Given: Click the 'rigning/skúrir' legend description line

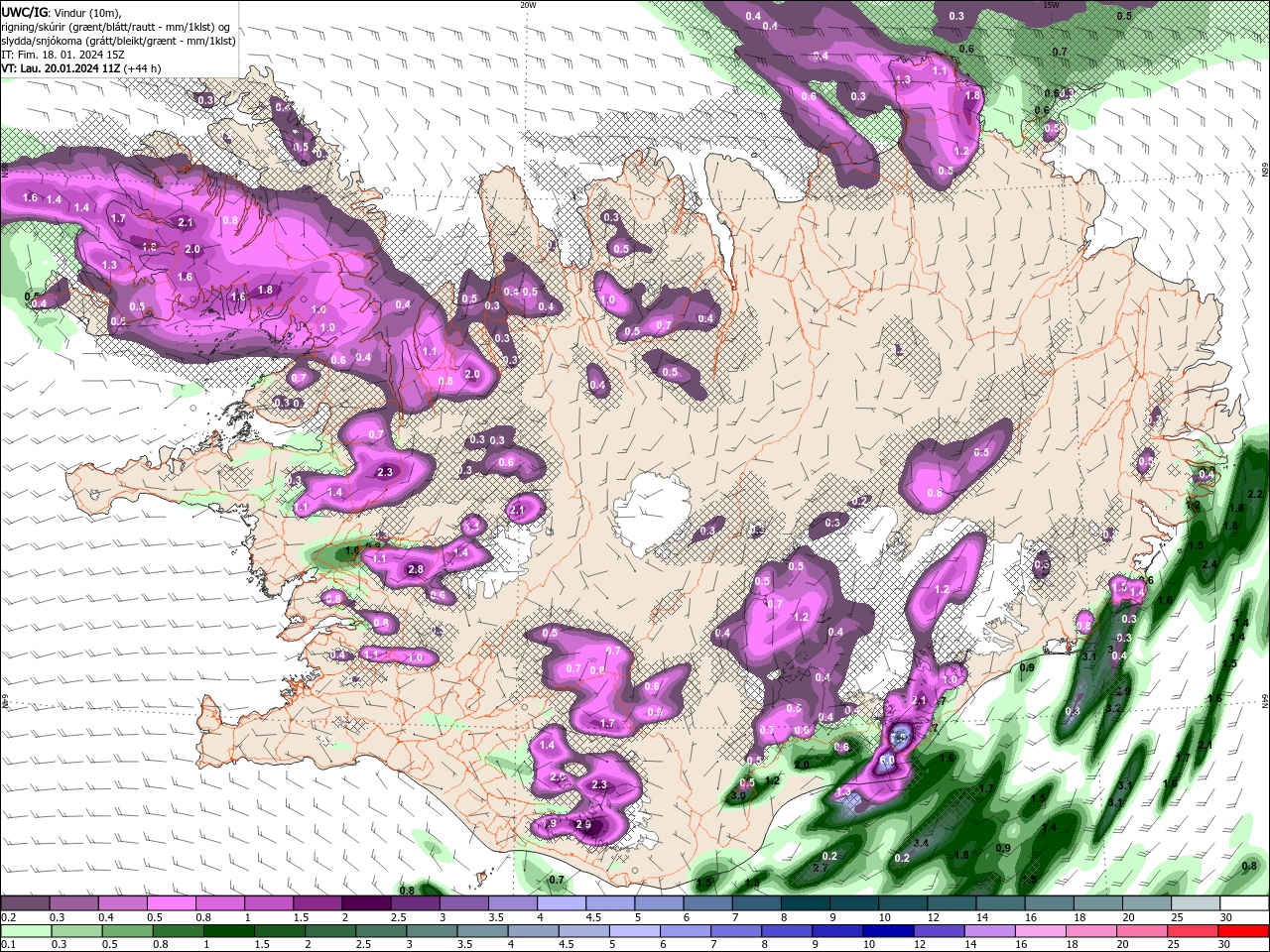Looking at the screenshot, I should pyautogui.click(x=116, y=27).
